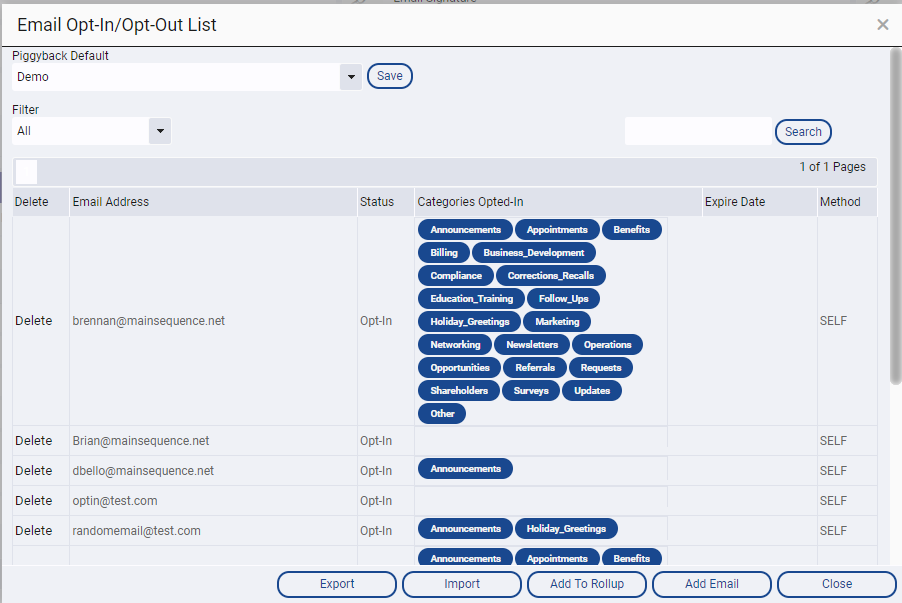The height and width of the screenshot is (603, 902).
Task: Delete the Brian@mainsequence.net entry
Action: 33,441
